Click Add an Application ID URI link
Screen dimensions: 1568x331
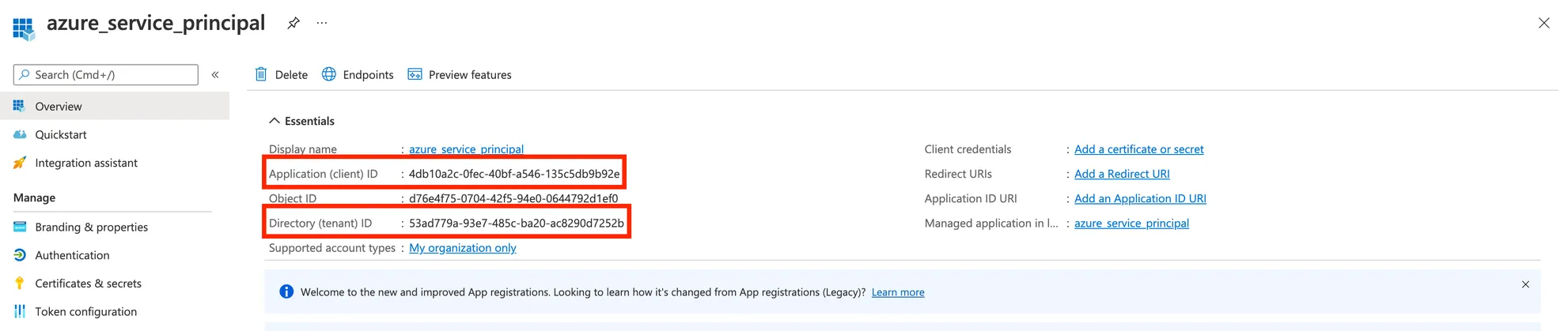pyautogui.click(x=1140, y=199)
